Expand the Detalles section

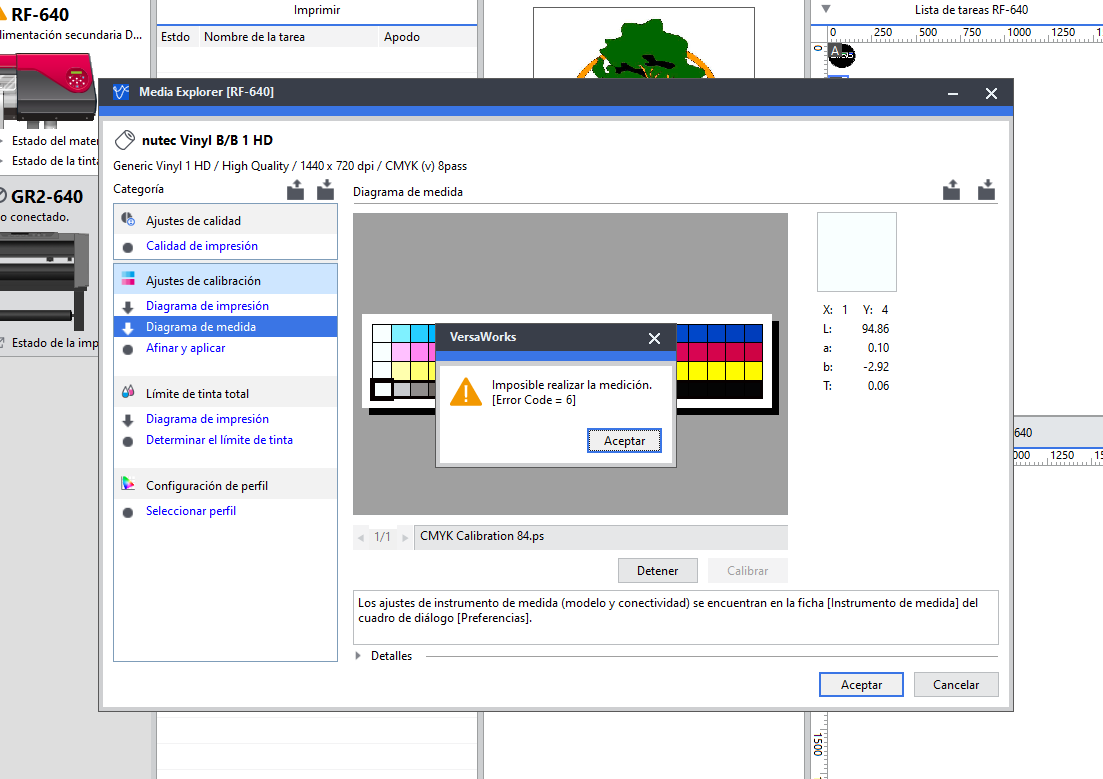(358, 656)
